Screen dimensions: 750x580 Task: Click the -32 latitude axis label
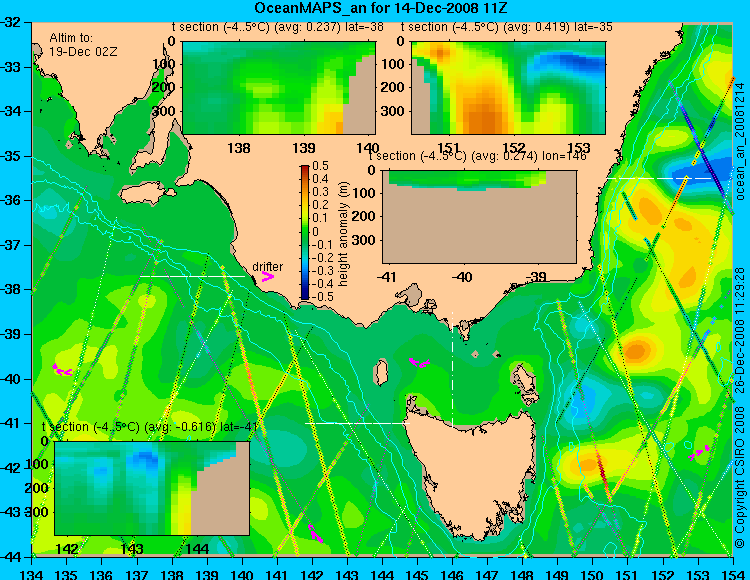pyautogui.click(x=11, y=22)
